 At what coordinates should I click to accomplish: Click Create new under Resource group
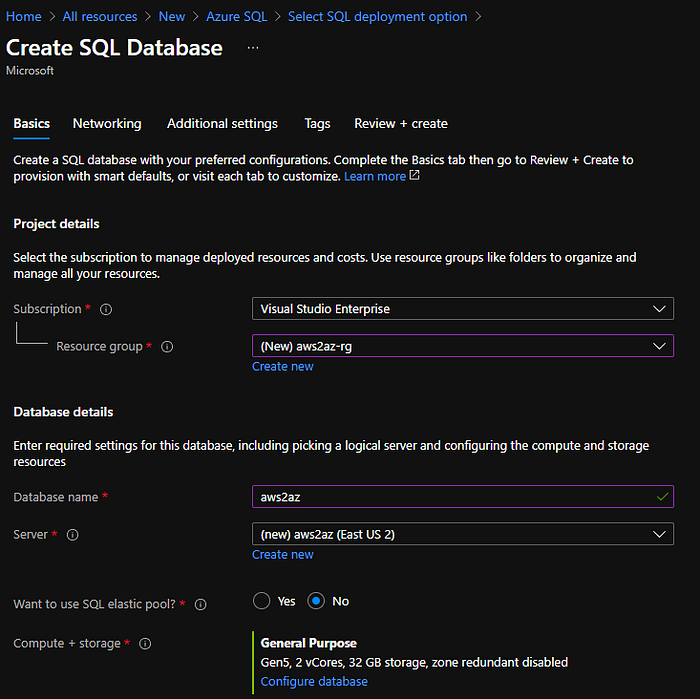[283, 366]
